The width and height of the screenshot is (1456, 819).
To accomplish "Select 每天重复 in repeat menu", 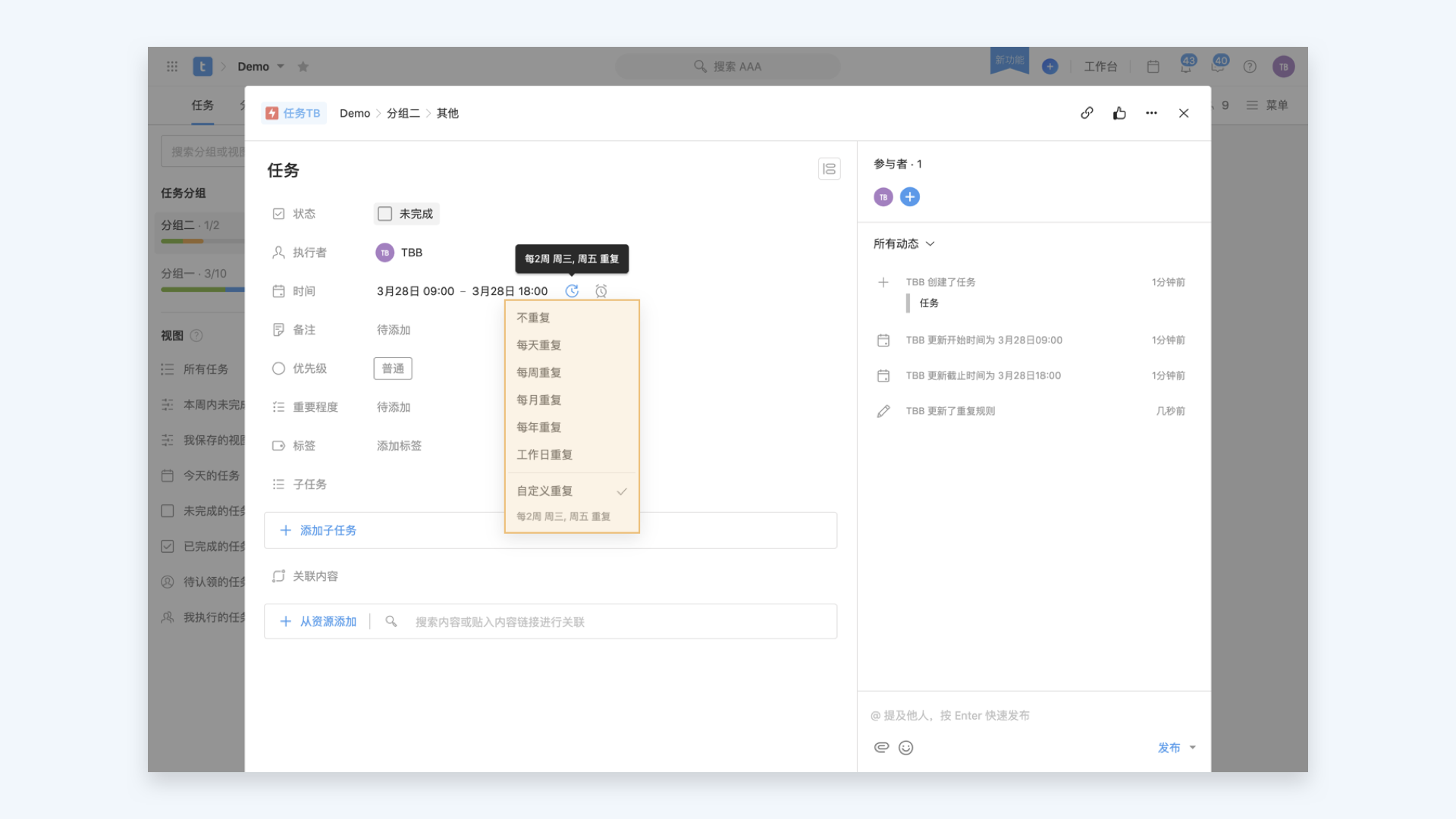I will (x=572, y=345).
